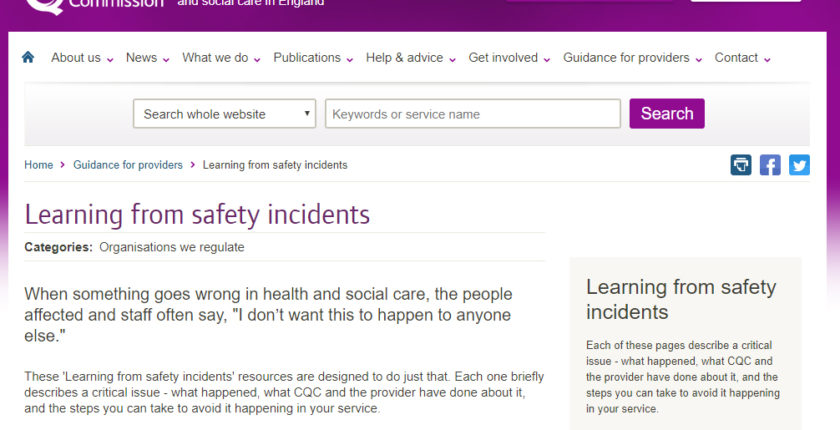Open the Publications menu
Viewport: 840px width, 430px height.
point(307,58)
